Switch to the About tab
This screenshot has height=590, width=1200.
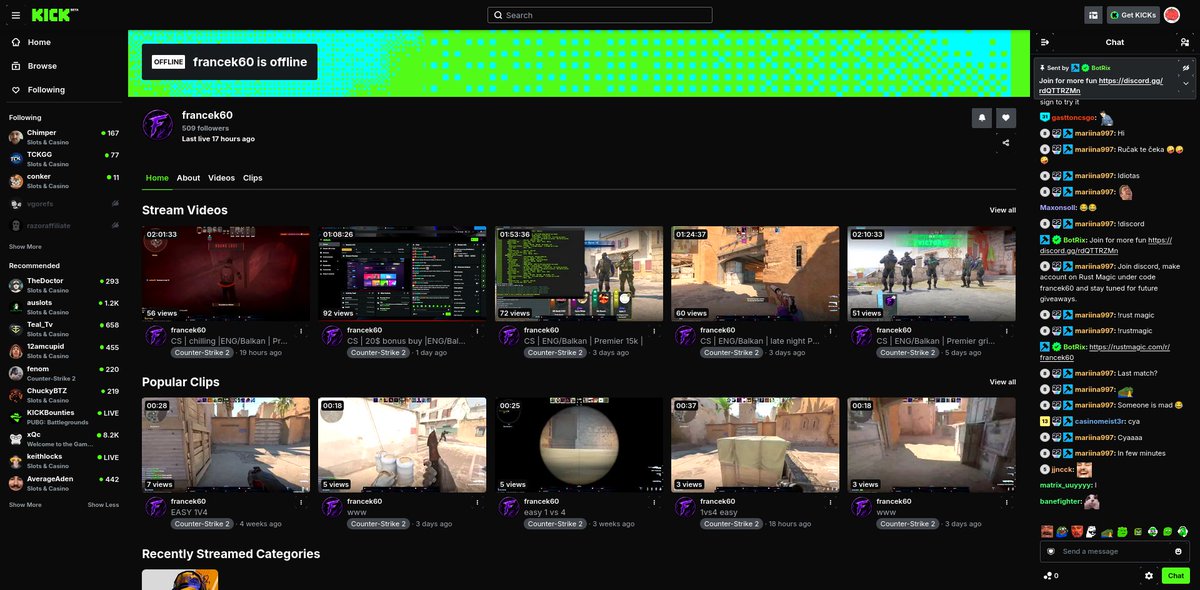point(188,178)
